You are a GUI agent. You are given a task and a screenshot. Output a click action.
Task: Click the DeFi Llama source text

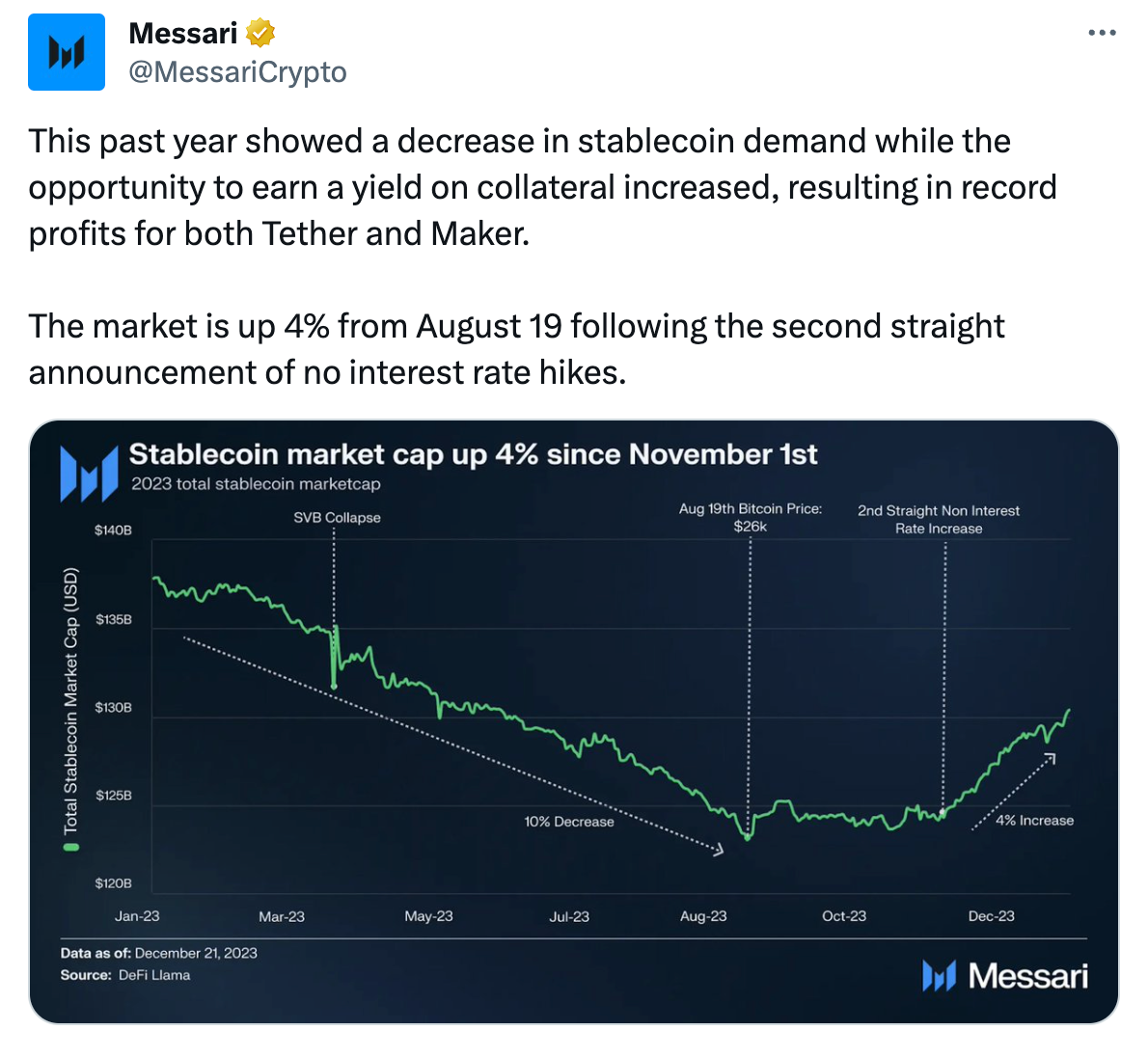pos(154,975)
